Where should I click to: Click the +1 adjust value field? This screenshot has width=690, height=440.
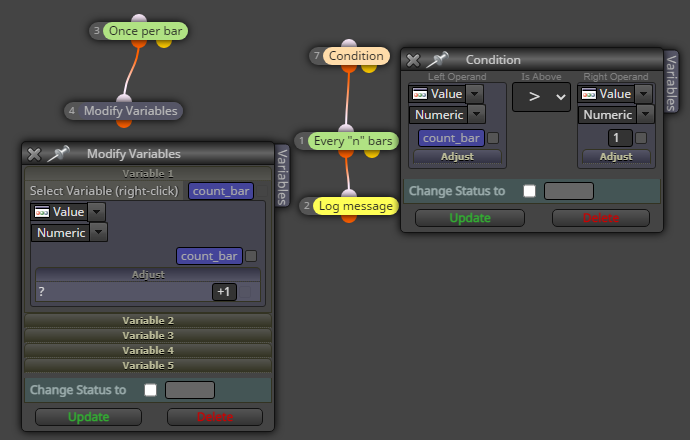[224, 292]
